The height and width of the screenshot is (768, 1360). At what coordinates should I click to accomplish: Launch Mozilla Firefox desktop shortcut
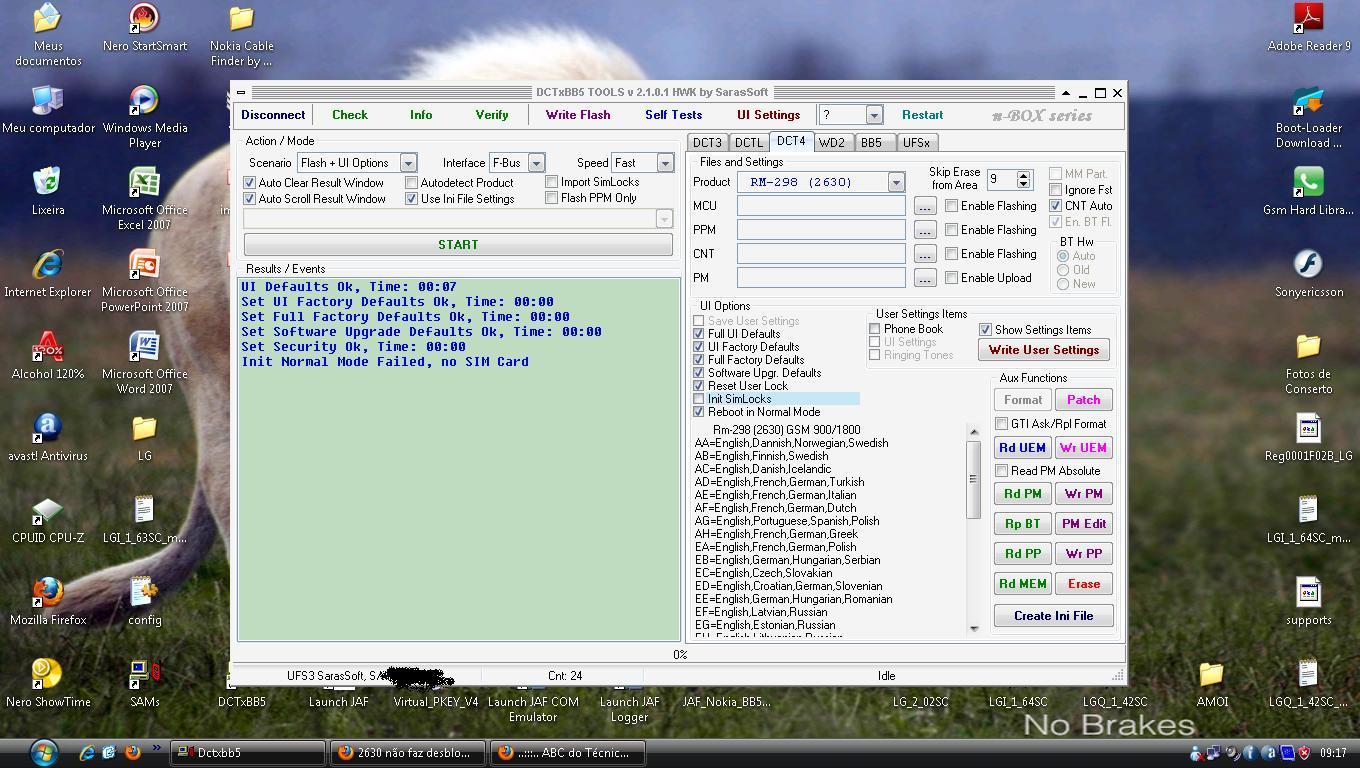click(48, 601)
